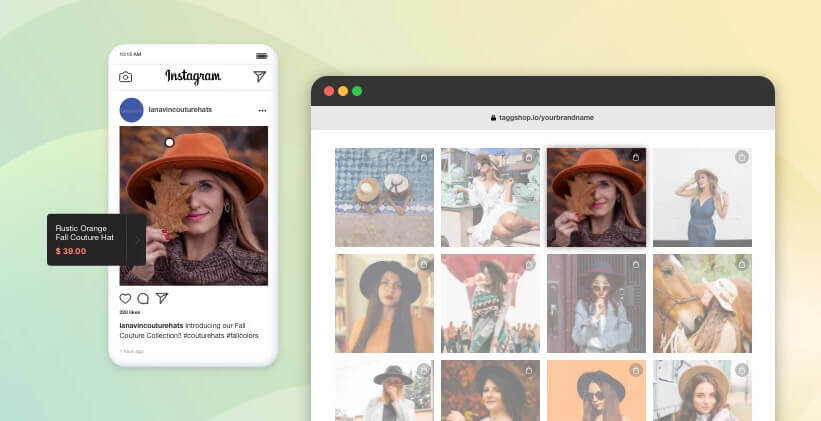Open thumbnail of woman in white dress sitting
The height and width of the screenshot is (421, 821).
[x=490, y=197]
